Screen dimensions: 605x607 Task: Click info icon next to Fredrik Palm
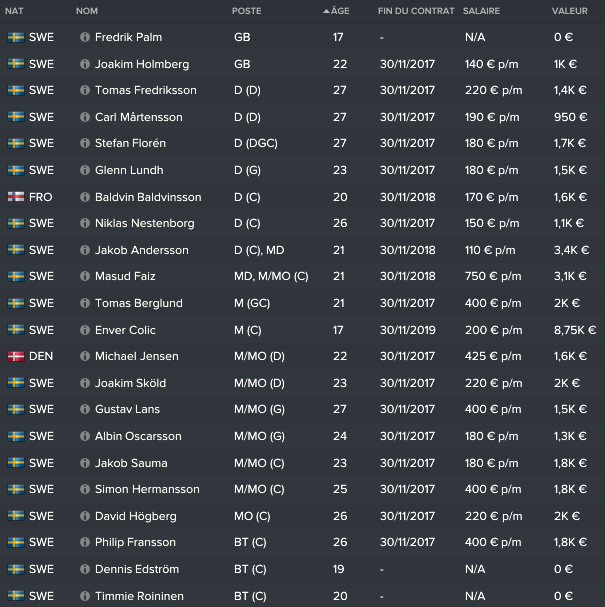[84, 37]
